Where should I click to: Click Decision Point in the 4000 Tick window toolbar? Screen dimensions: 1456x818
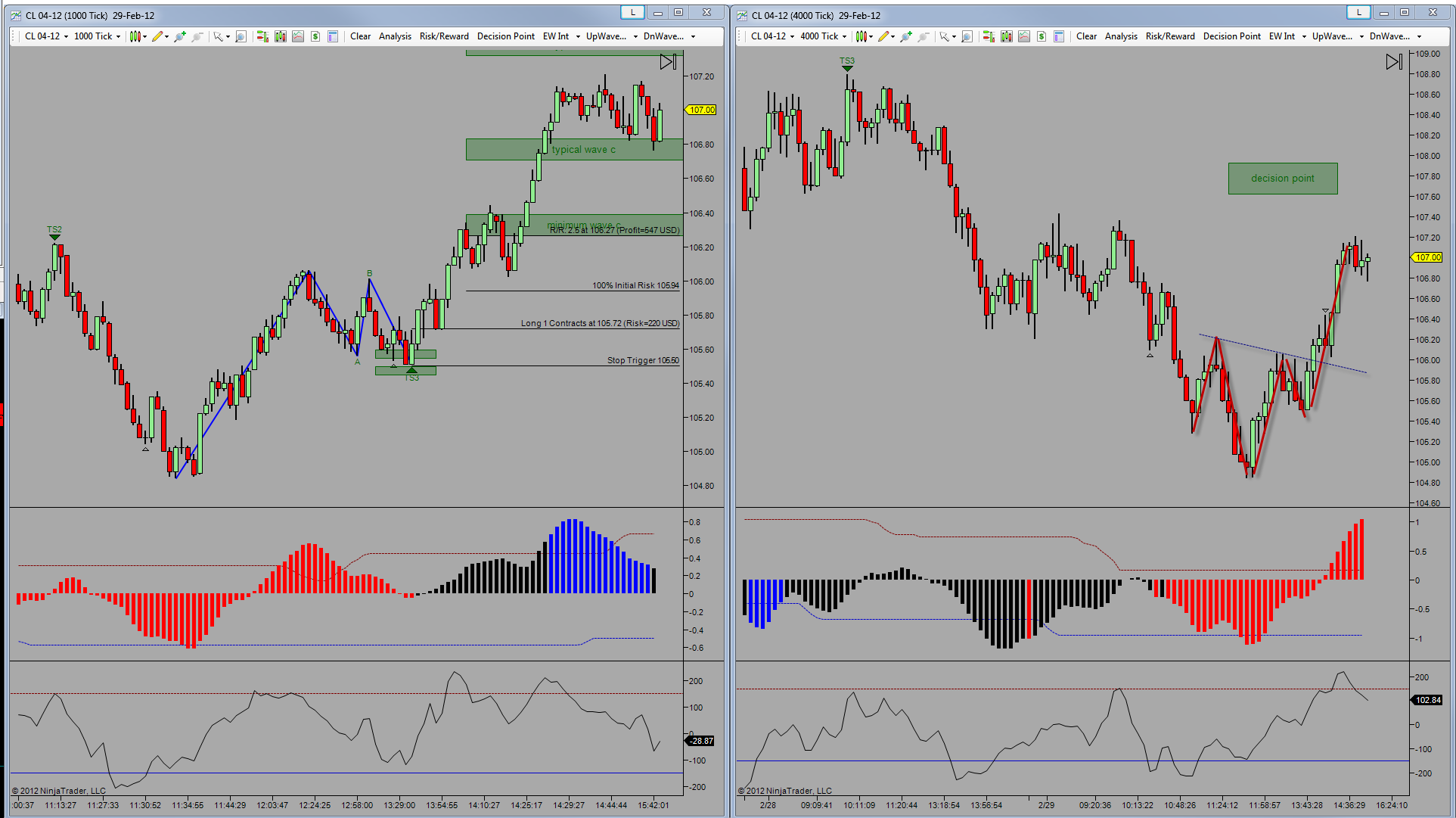1231,36
